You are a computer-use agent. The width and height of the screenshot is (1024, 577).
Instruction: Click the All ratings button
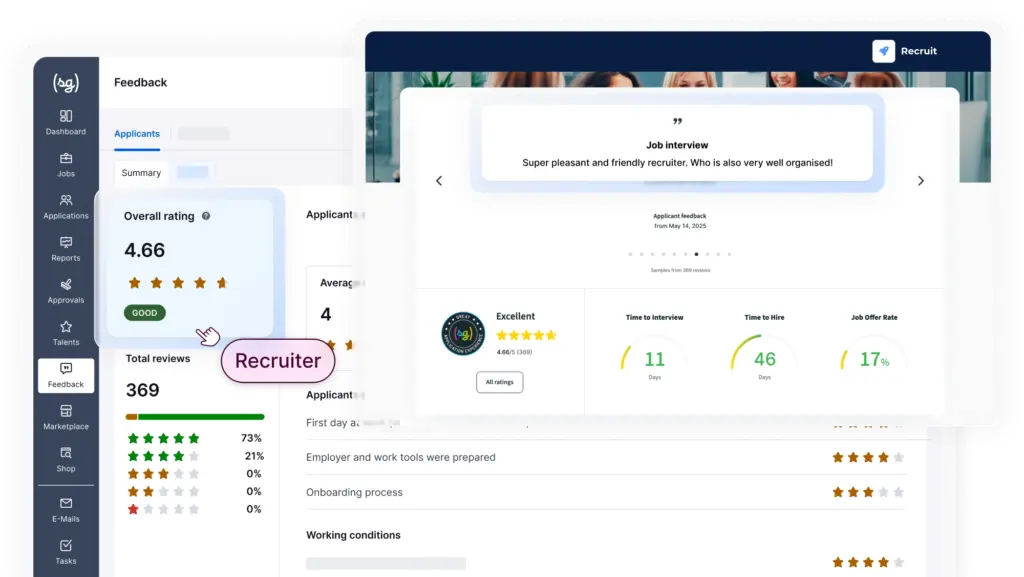pos(499,382)
